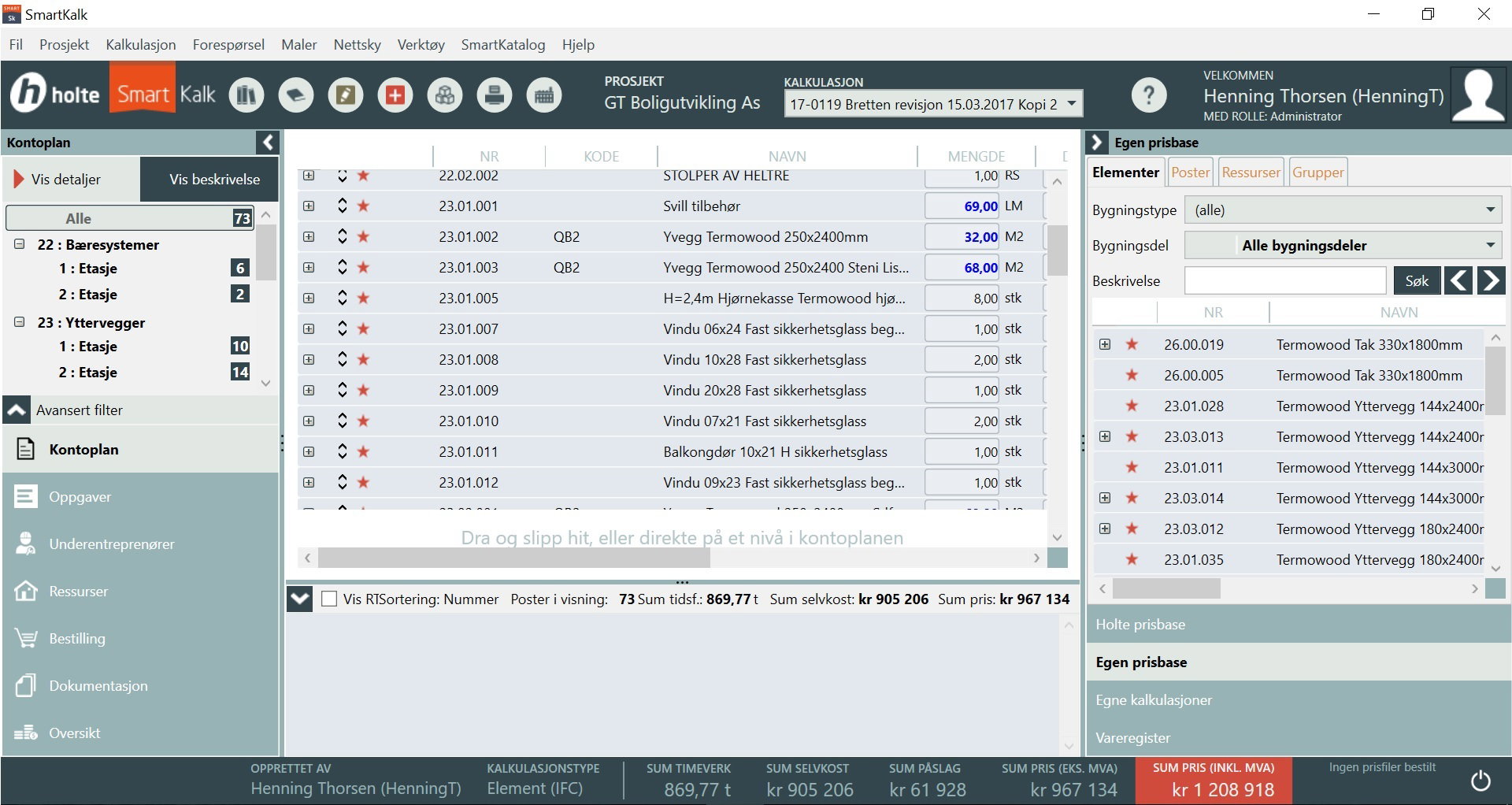Click the factory building icon in toolbar

[544, 95]
